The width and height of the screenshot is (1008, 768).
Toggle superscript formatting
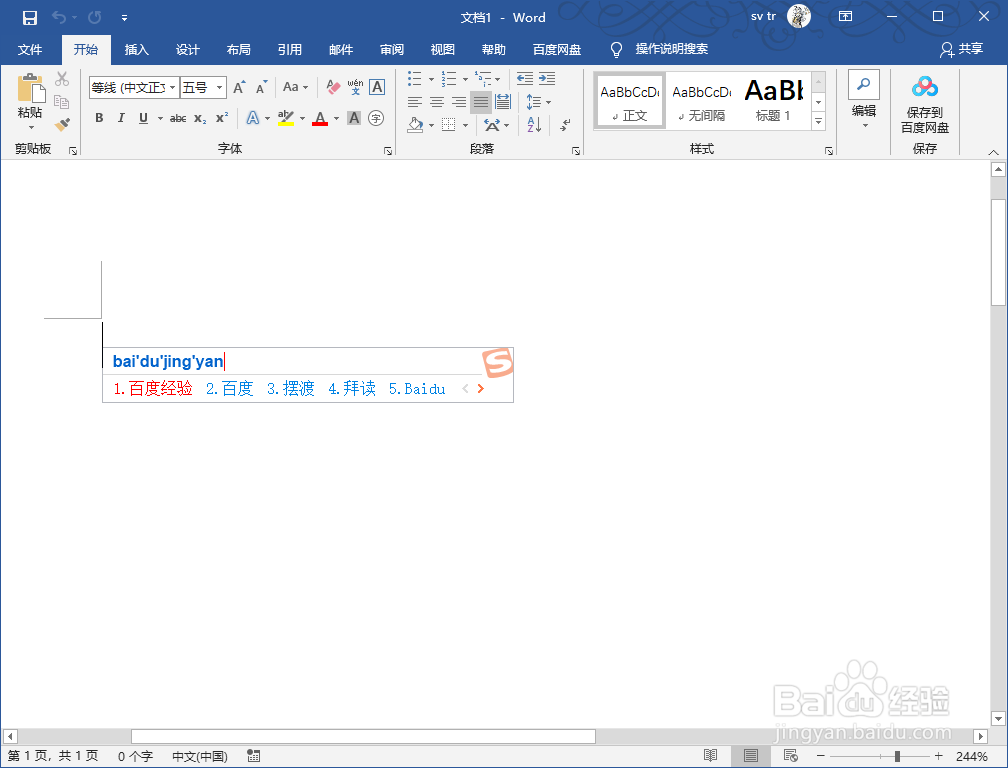click(222, 118)
